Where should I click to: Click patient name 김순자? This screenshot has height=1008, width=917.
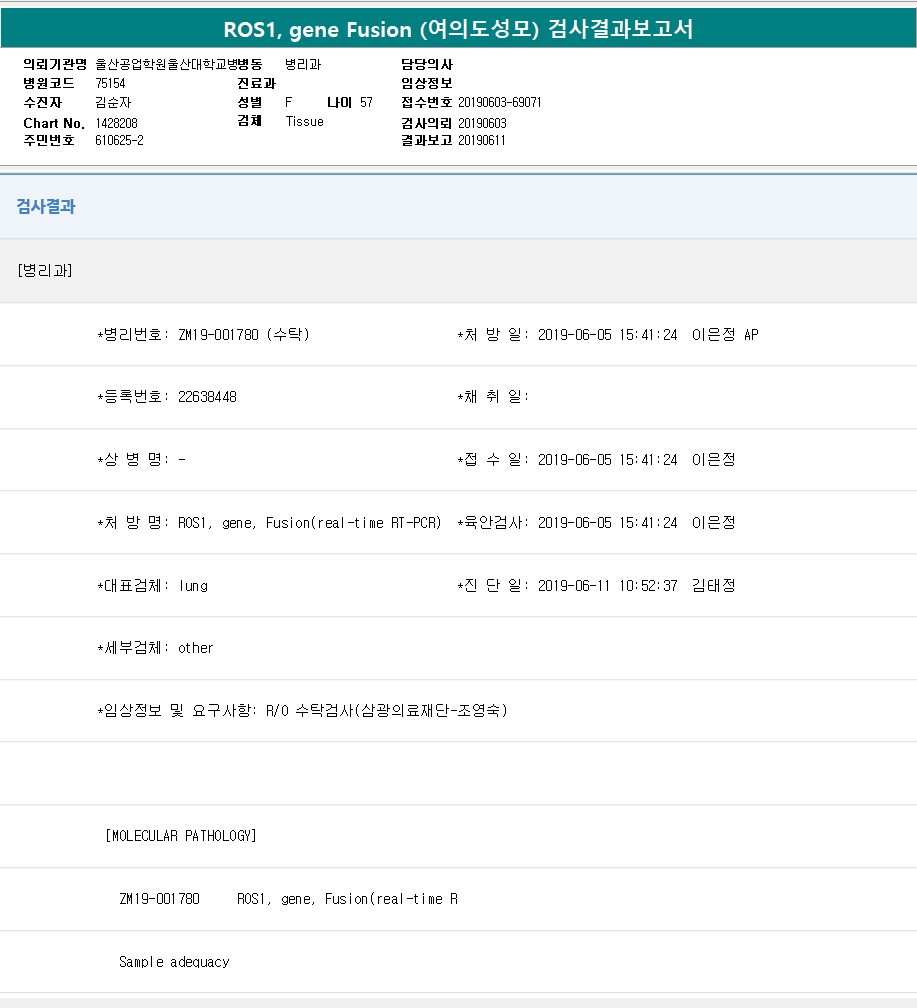(x=113, y=103)
